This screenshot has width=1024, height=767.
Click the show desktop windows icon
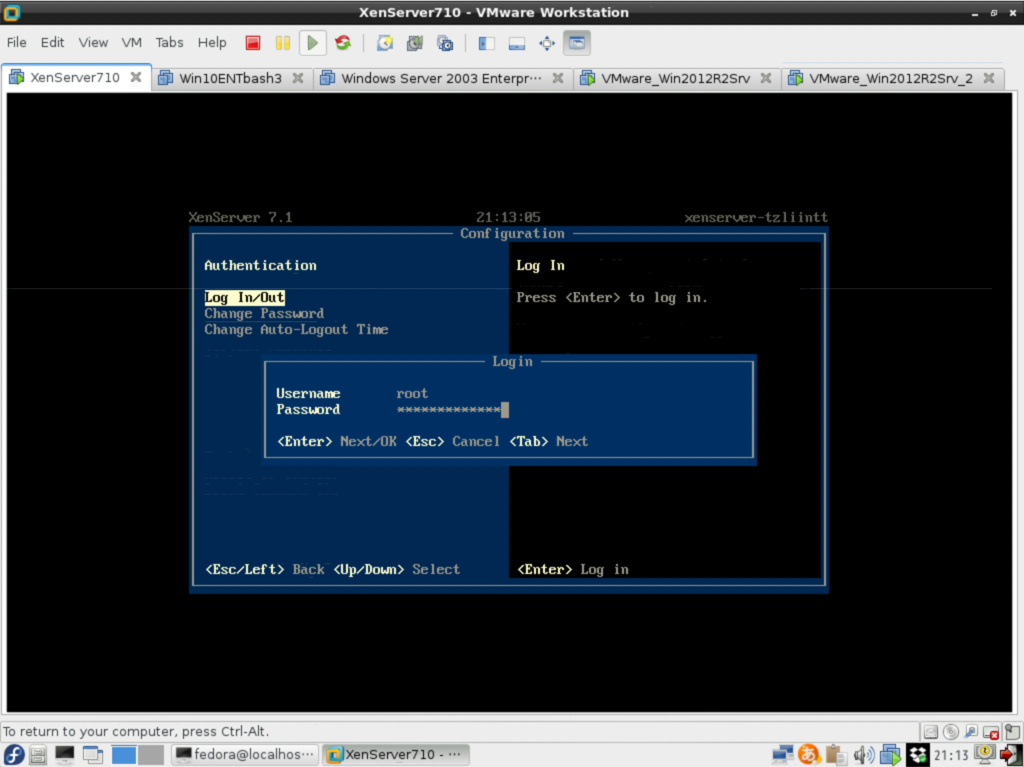coord(93,755)
